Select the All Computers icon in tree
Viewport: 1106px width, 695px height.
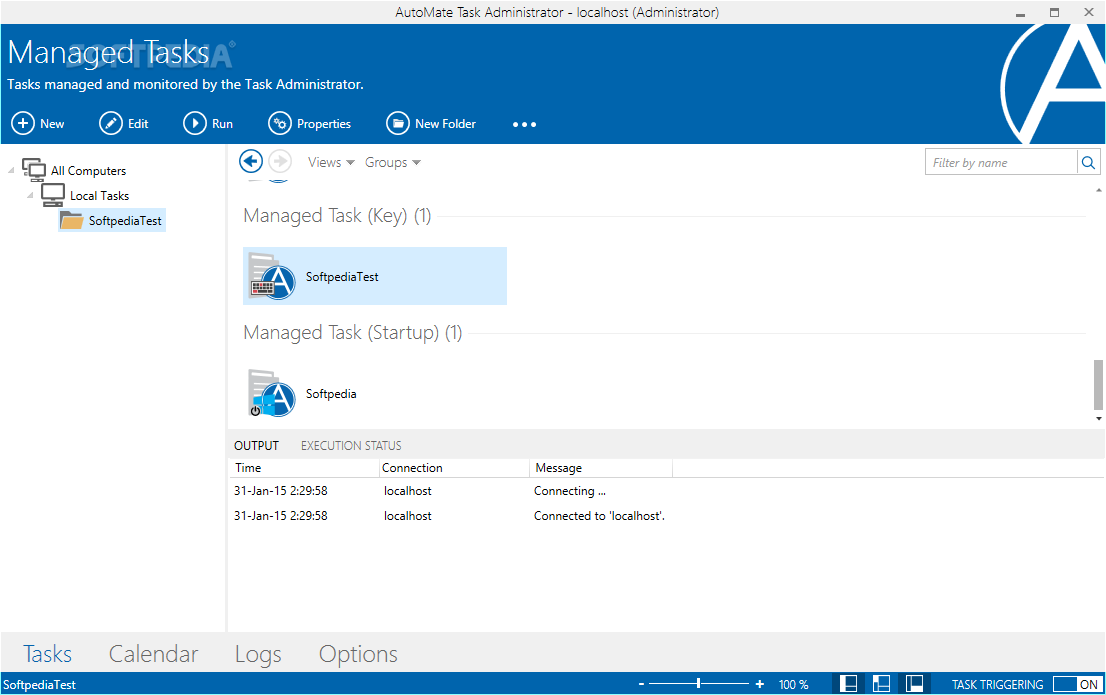(x=34, y=169)
